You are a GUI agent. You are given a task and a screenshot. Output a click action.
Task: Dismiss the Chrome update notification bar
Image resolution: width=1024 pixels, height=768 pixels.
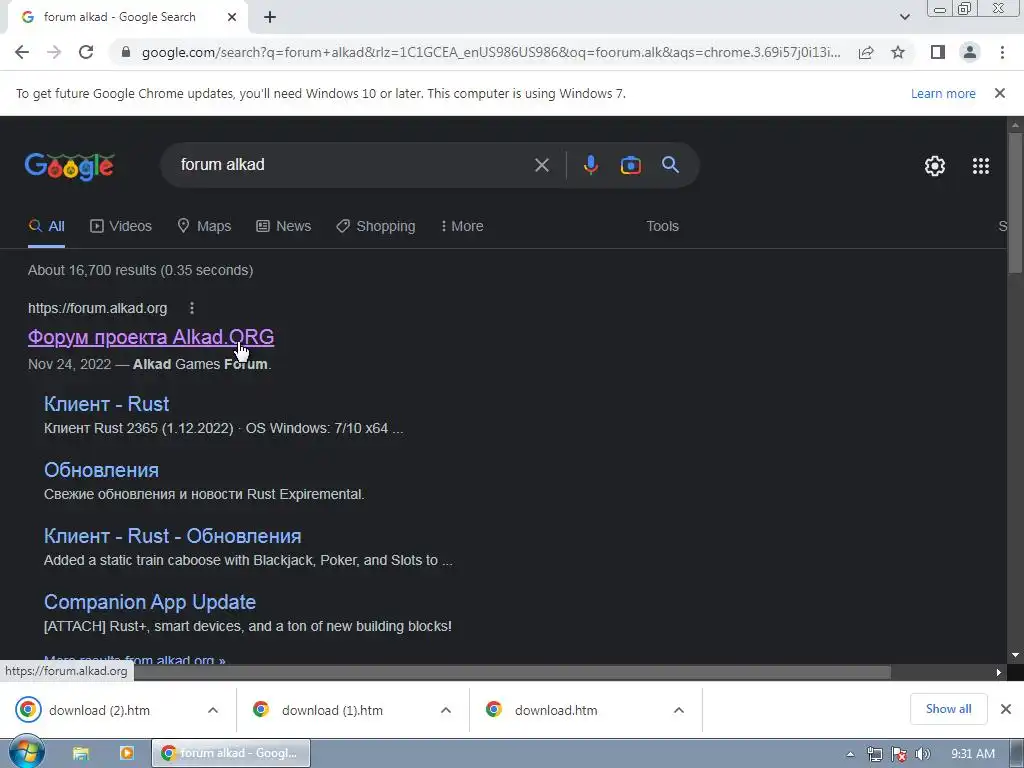coord(999,93)
